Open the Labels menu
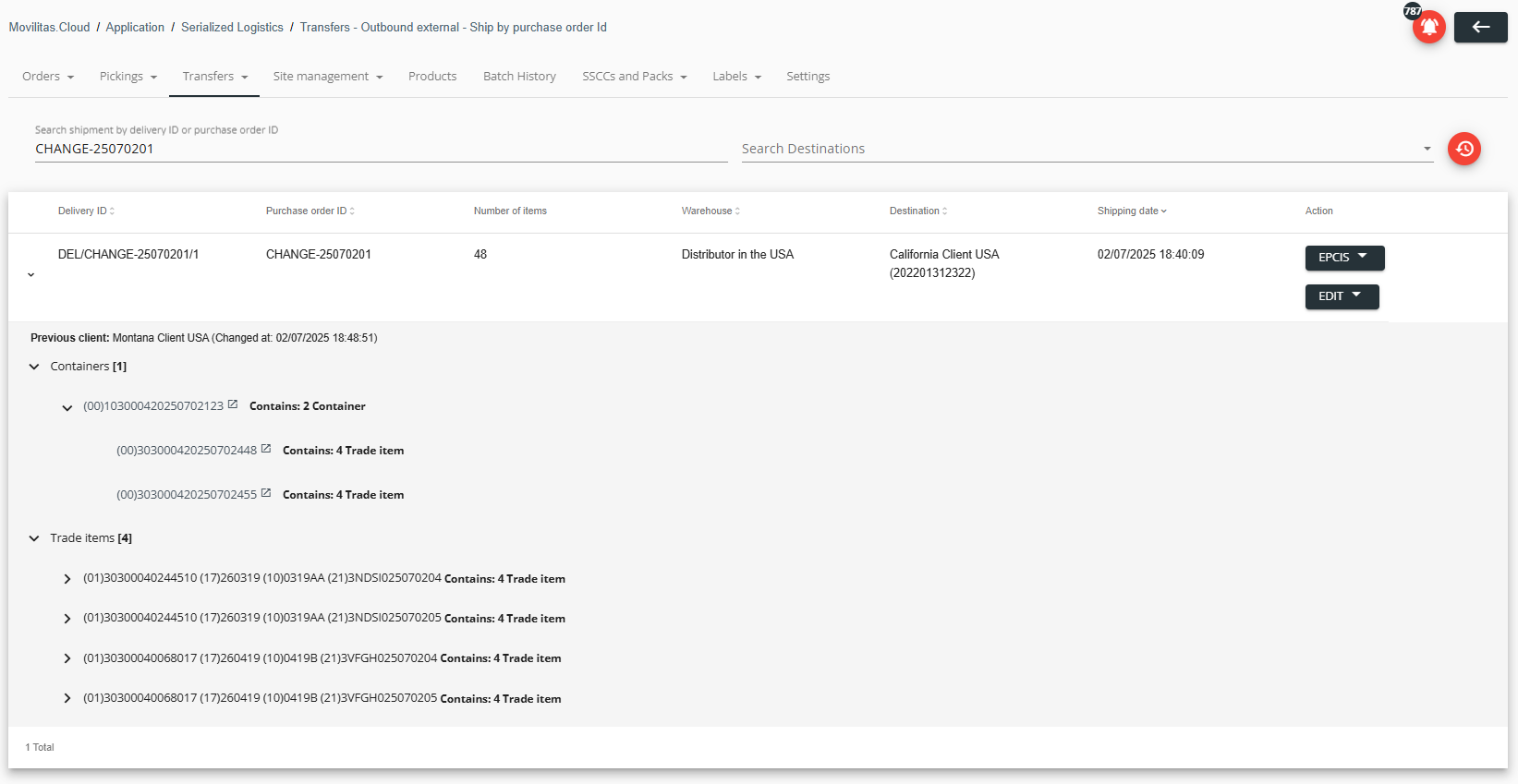The width and height of the screenshot is (1518, 784). [736, 77]
